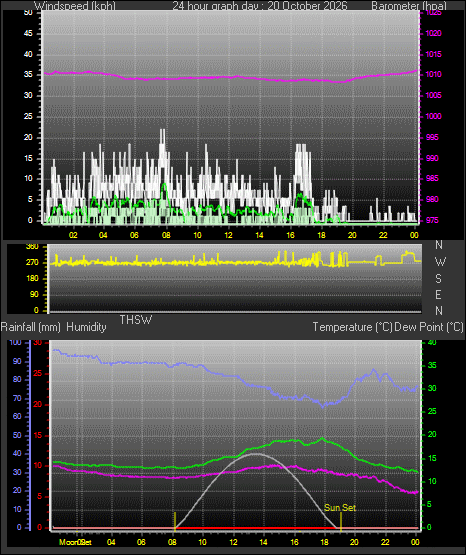Screen dimensions: 466x555
Task: Click the 'Humidity' label
Action: coord(86,327)
